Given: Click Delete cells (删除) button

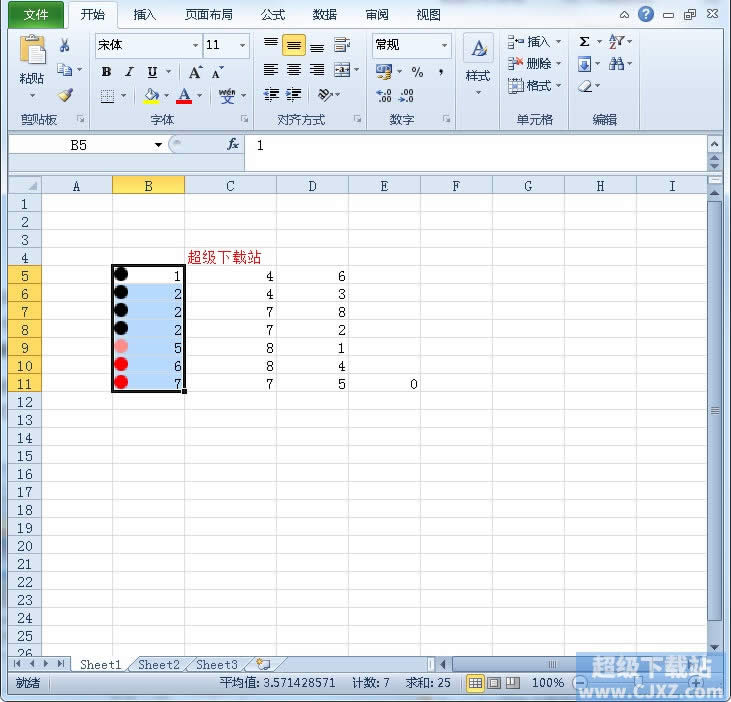Looking at the screenshot, I should (534, 63).
